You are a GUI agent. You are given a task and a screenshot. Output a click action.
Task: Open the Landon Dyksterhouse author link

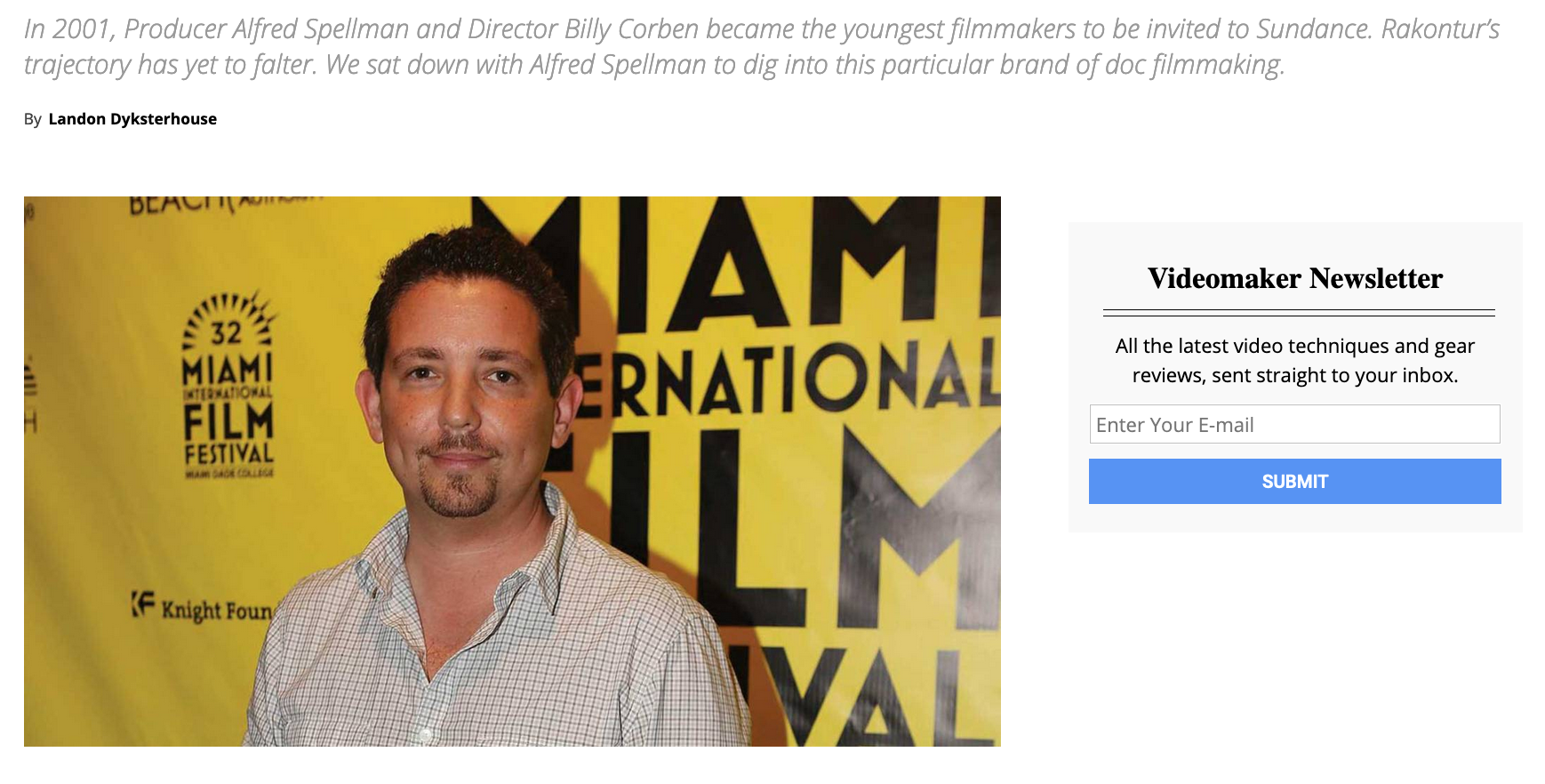(x=132, y=119)
